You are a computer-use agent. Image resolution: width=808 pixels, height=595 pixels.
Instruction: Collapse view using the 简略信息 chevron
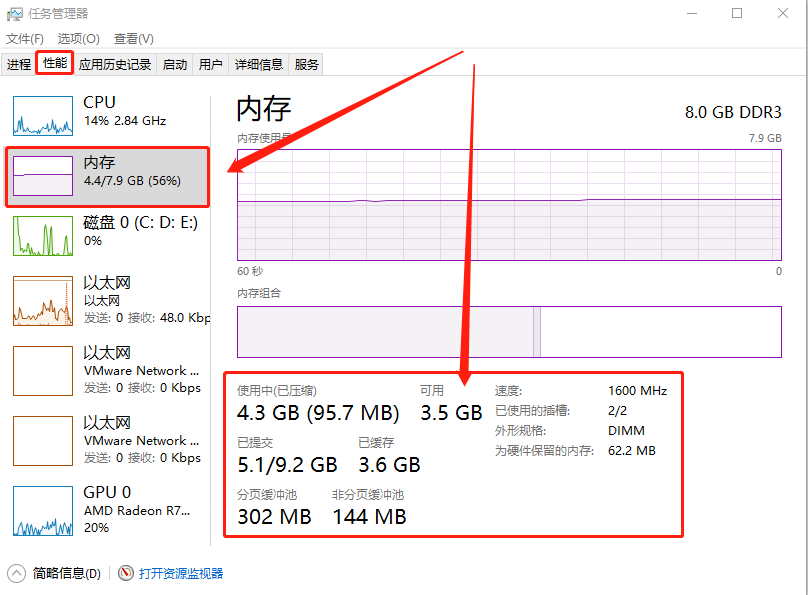[x=17, y=573]
